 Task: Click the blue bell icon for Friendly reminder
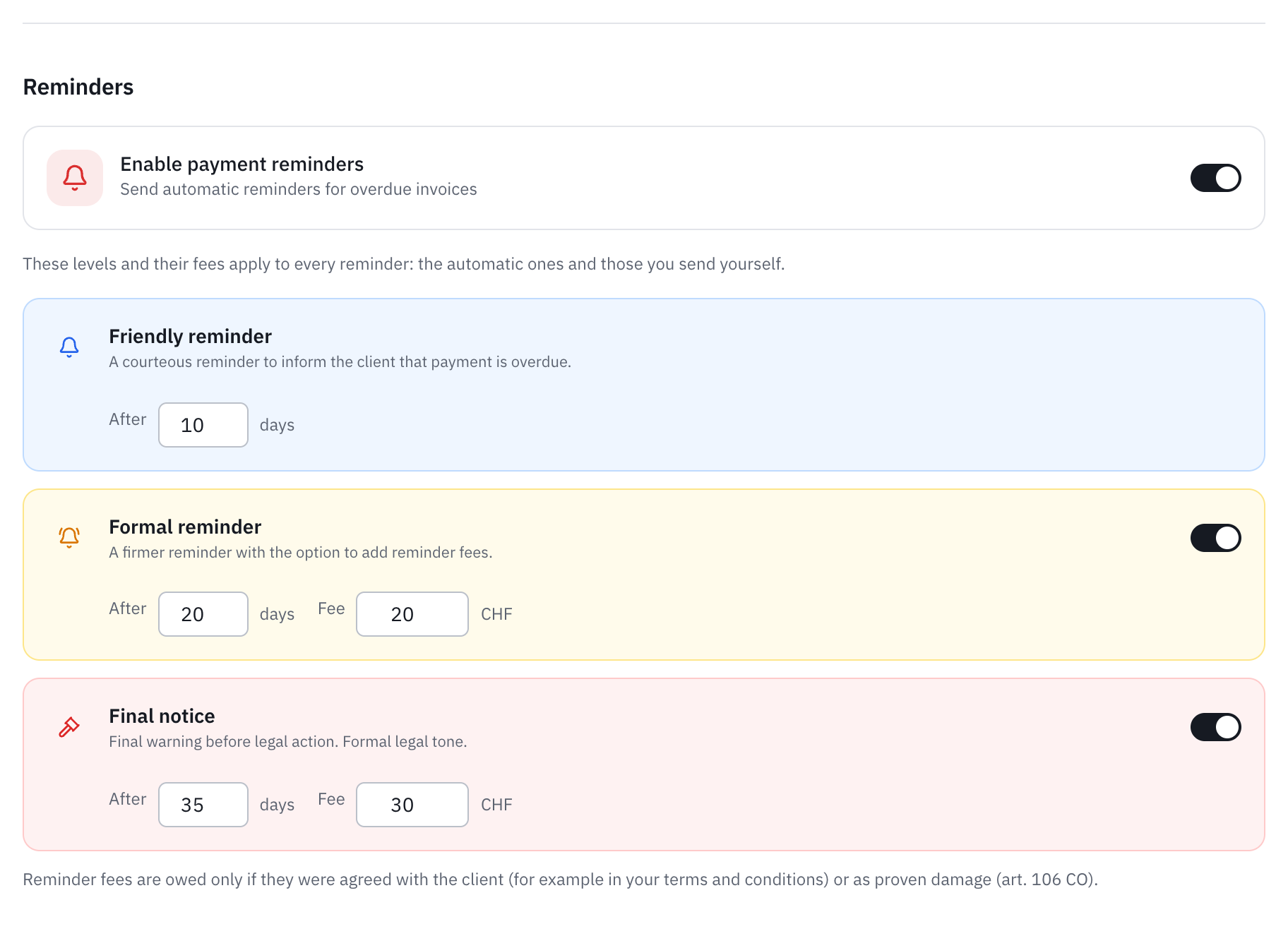pyautogui.click(x=69, y=347)
